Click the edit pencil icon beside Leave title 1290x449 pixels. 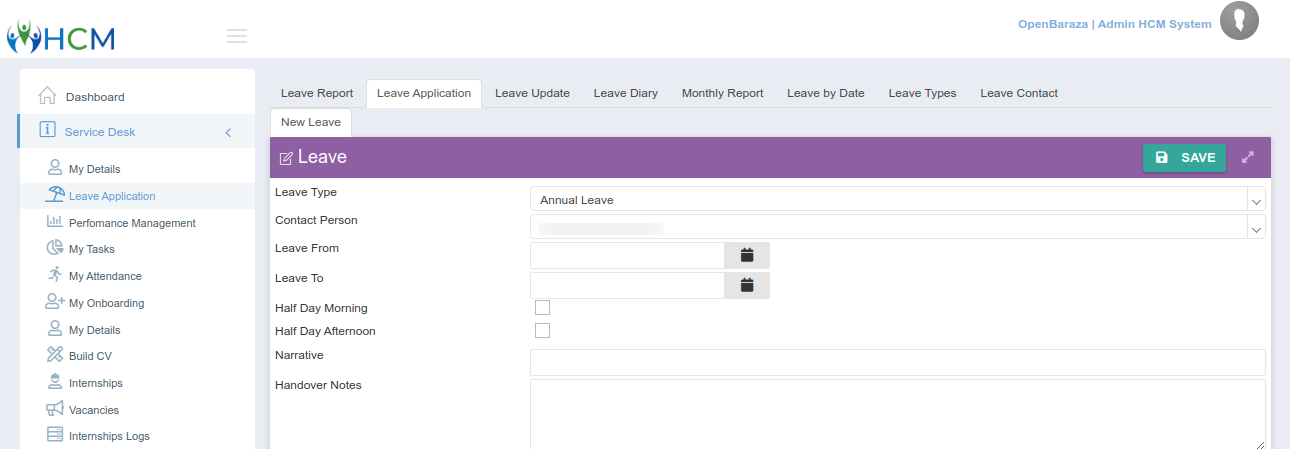pos(286,158)
